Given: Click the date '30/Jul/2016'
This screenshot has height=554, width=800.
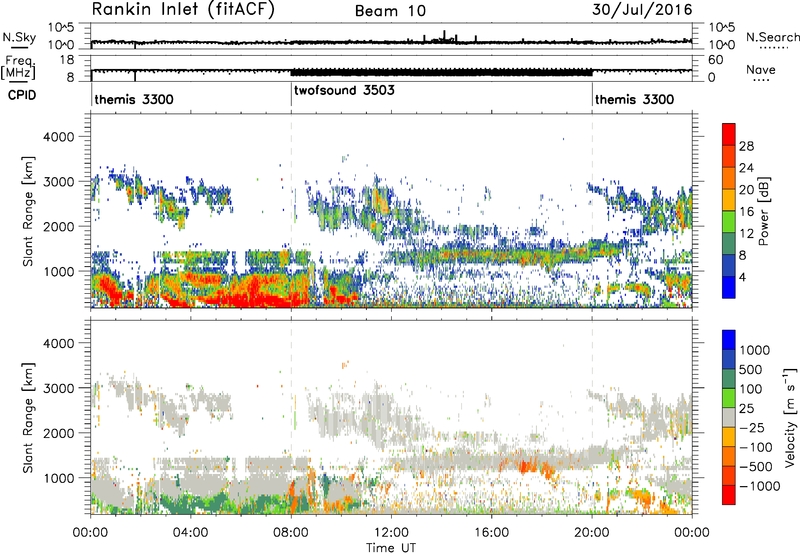Looking at the screenshot, I should pyautogui.click(x=642, y=10).
